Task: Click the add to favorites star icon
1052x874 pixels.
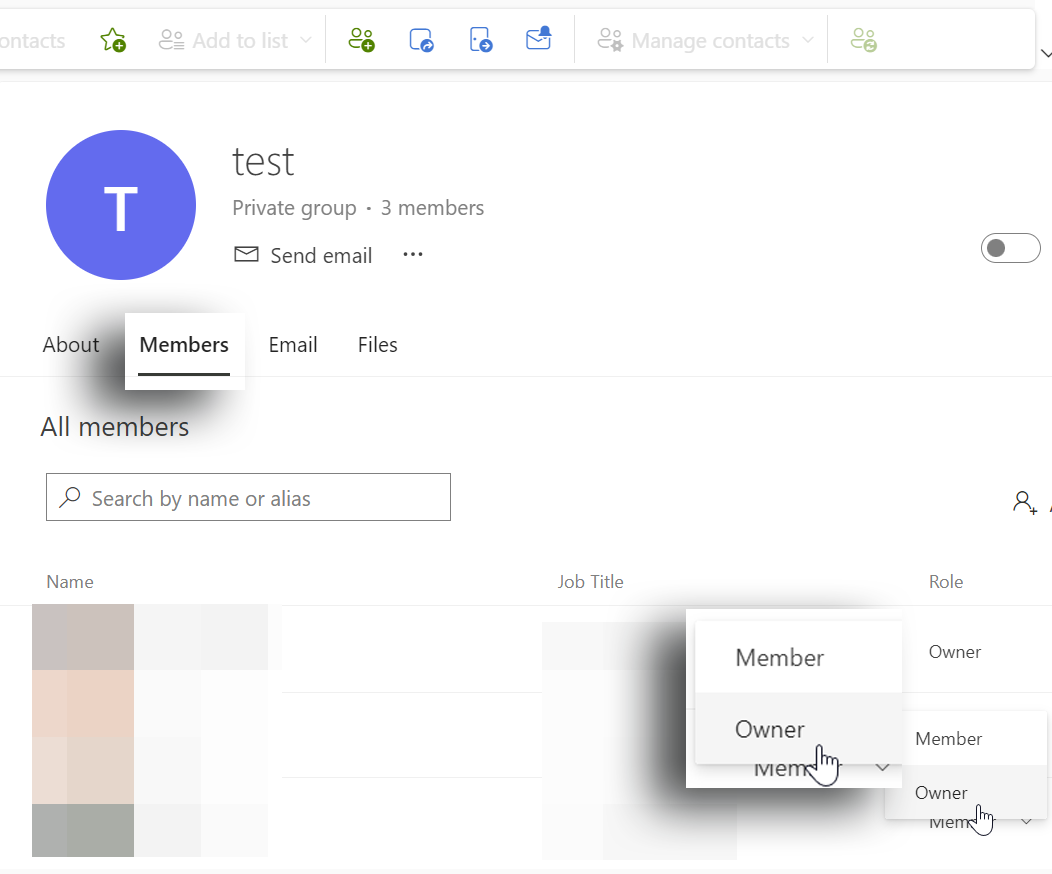Action: tap(113, 40)
